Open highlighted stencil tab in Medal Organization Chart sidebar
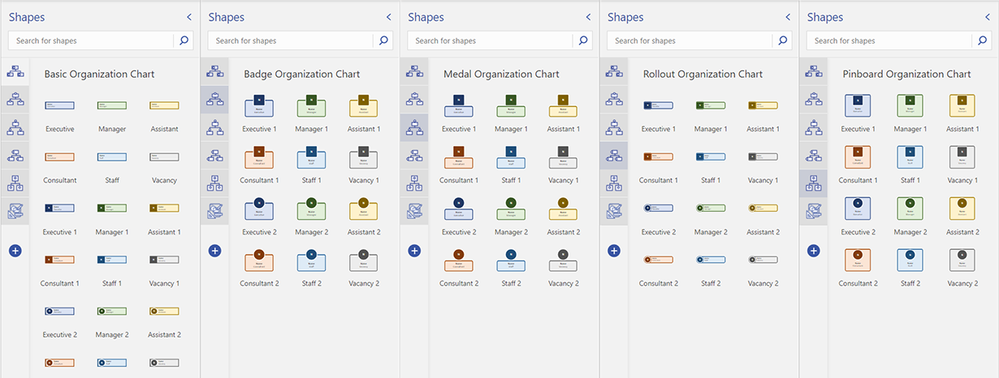Image resolution: width=999 pixels, height=378 pixels. pos(414,128)
